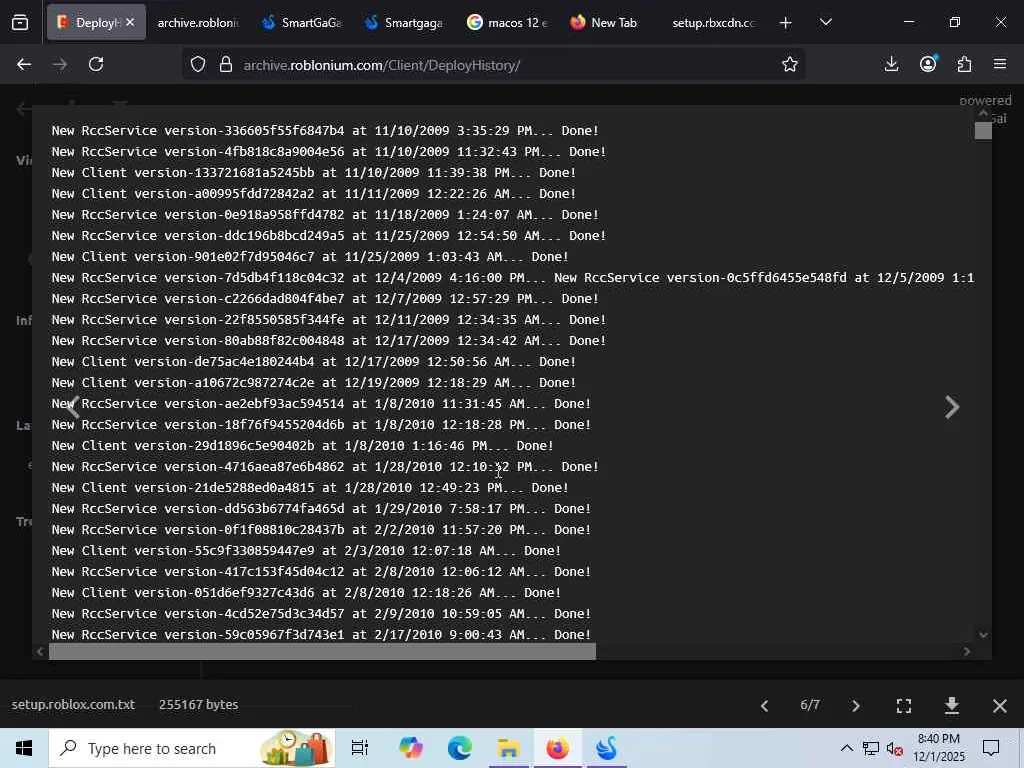Download setup.roblox.com.txt file

point(952,705)
